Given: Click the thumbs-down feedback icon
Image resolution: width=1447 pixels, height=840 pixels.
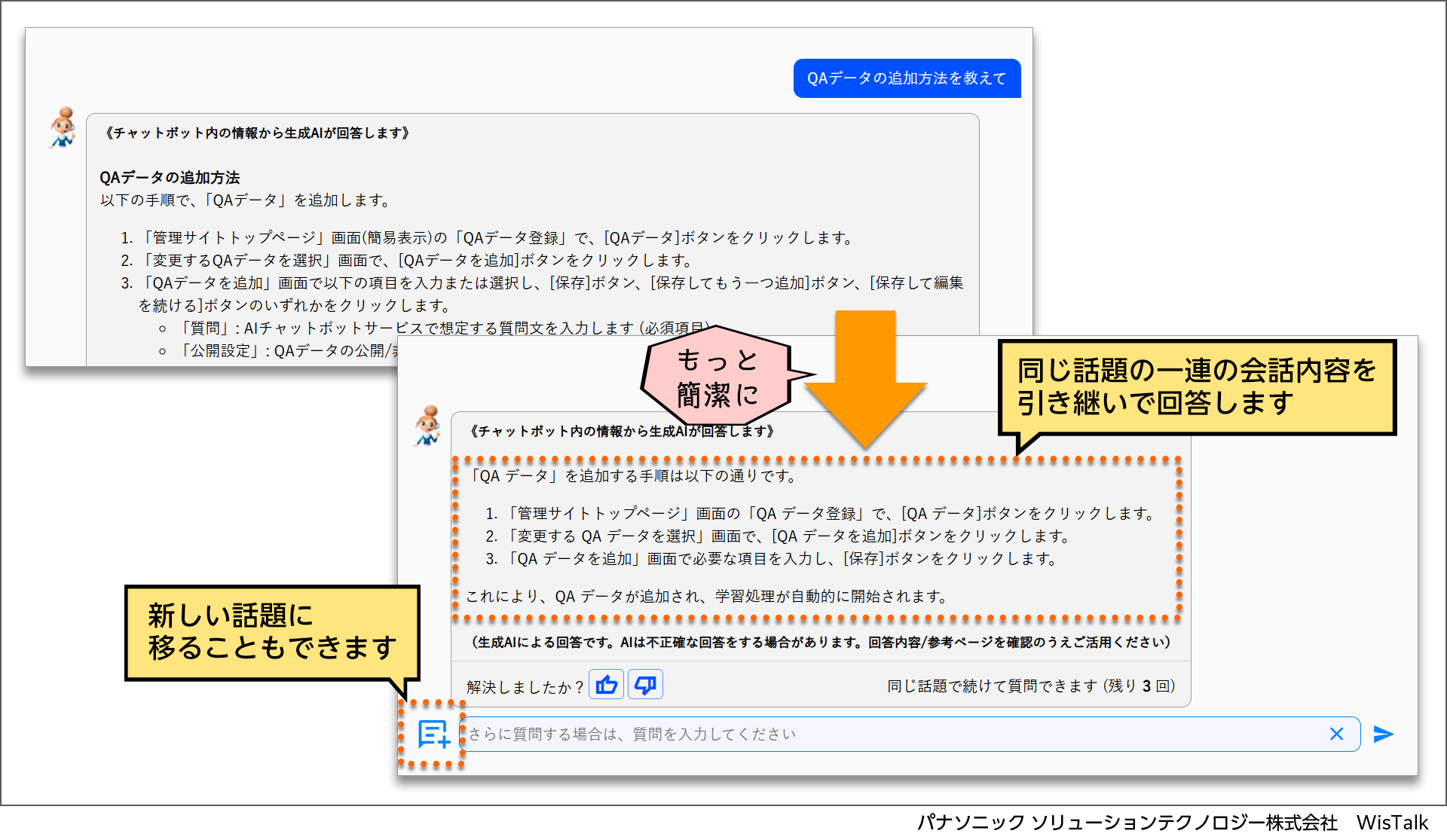Looking at the screenshot, I should coord(645,685).
